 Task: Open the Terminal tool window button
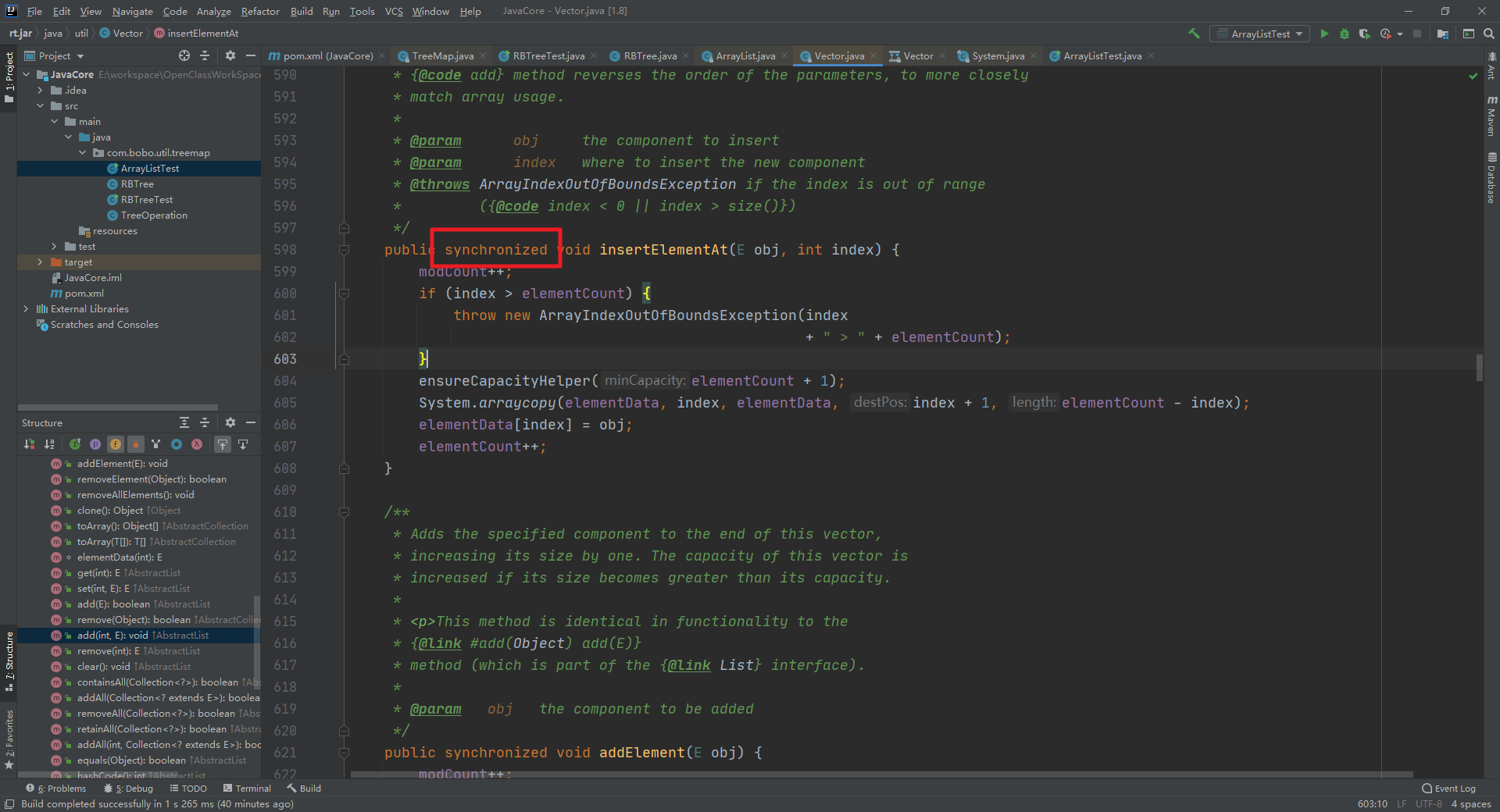coord(247,789)
